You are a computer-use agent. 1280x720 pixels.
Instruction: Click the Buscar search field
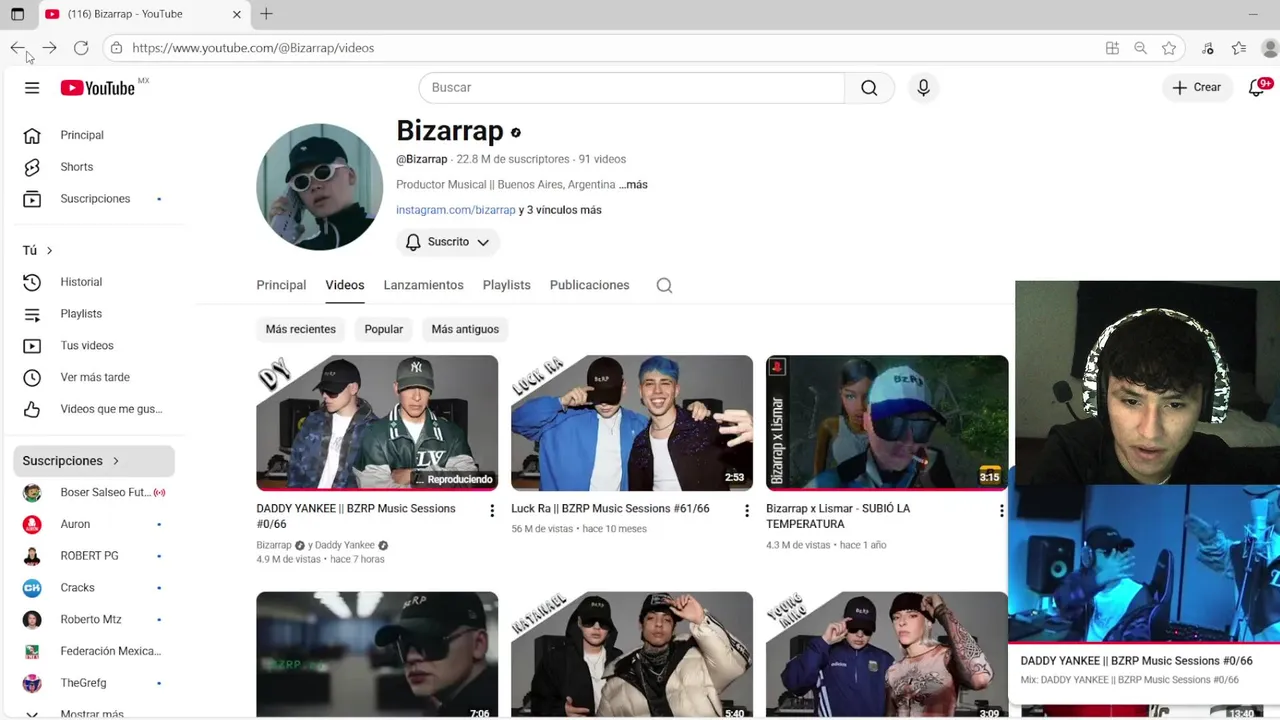pyautogui.click(x=632, y=88)
